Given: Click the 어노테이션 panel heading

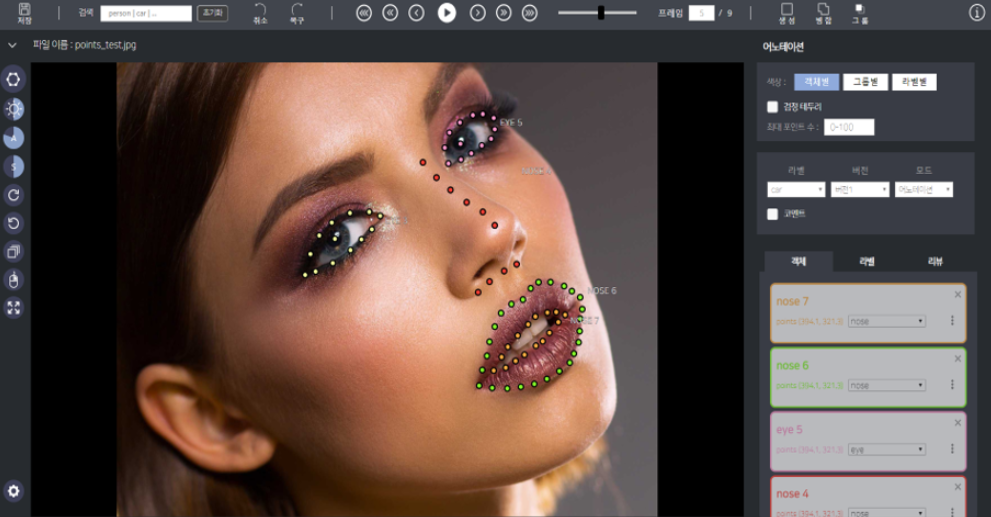Looking at the screenshot, I should [x=783, y=47].
